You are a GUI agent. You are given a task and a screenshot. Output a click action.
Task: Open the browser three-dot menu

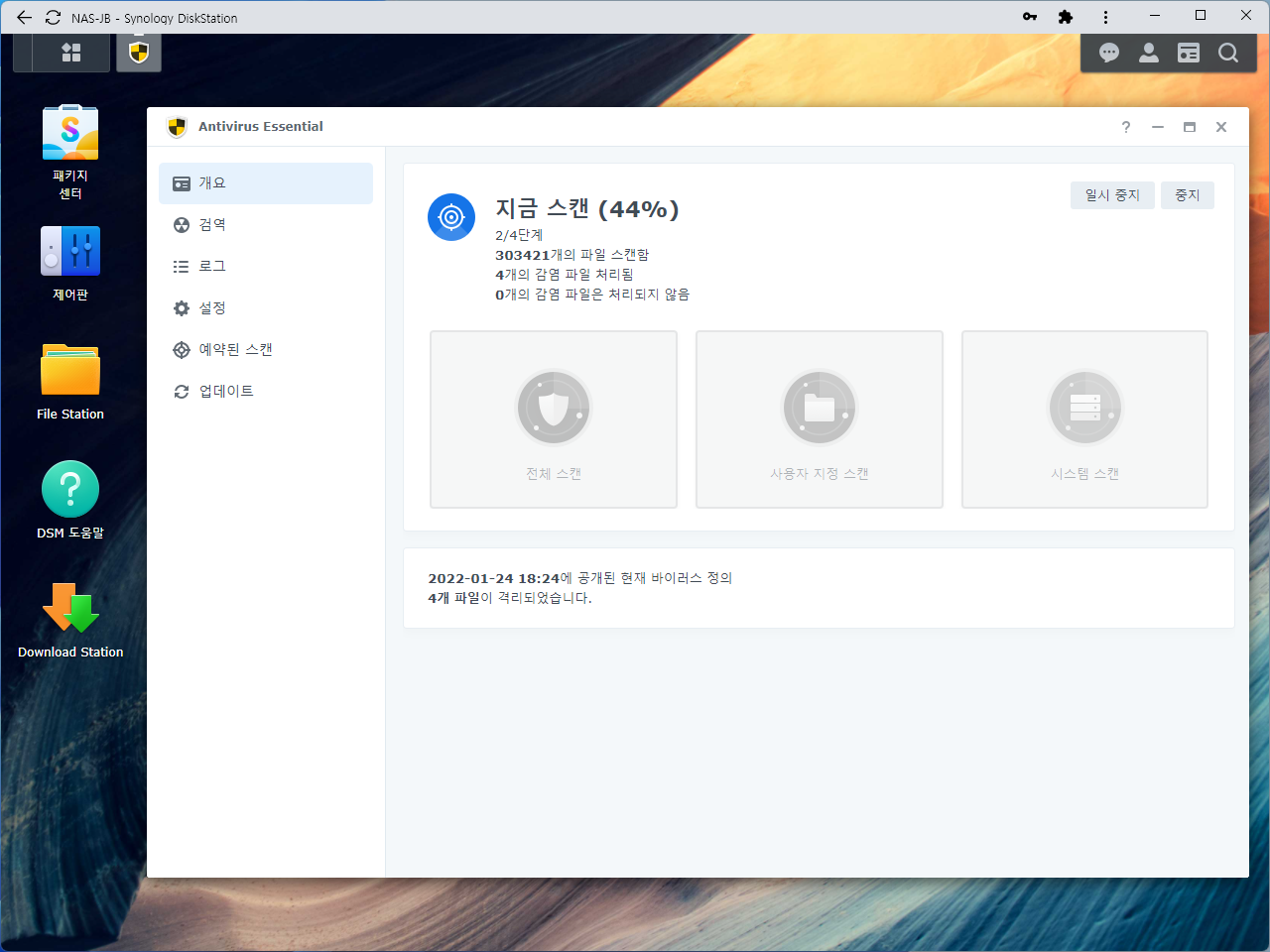click(x=1105, y=17)
